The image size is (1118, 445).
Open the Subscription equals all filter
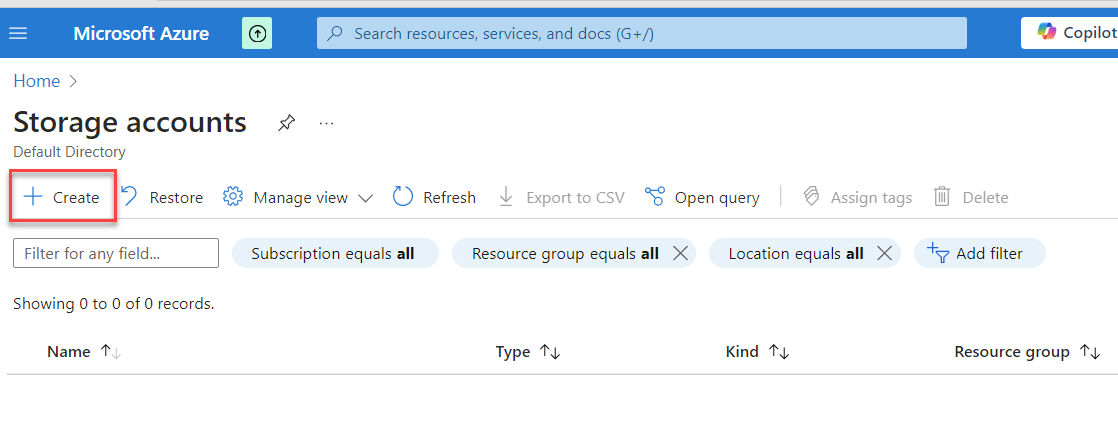click(x=335, y=253)
